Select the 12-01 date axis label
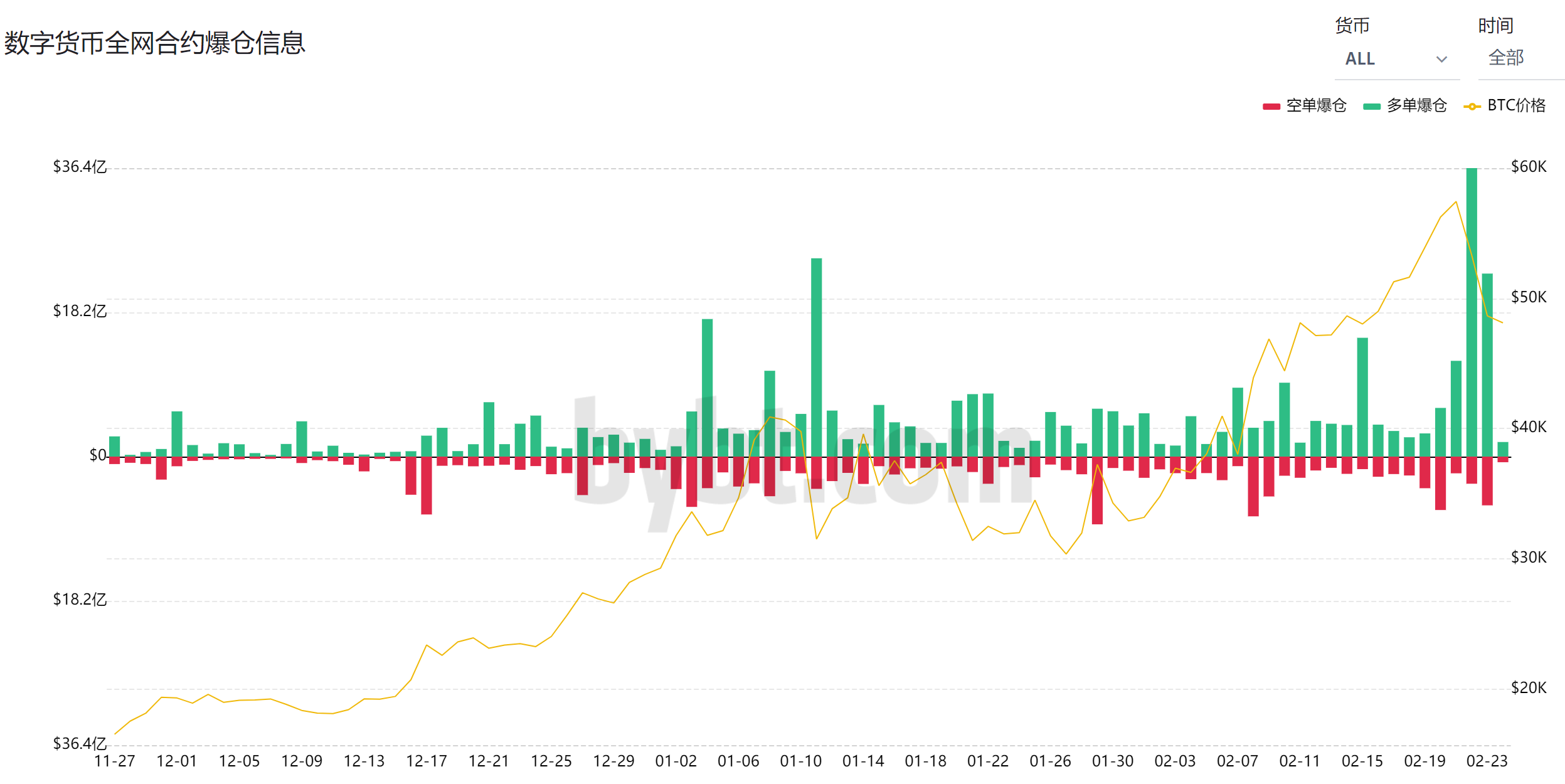Viewport: 1565px width, 784px height. 176,761
